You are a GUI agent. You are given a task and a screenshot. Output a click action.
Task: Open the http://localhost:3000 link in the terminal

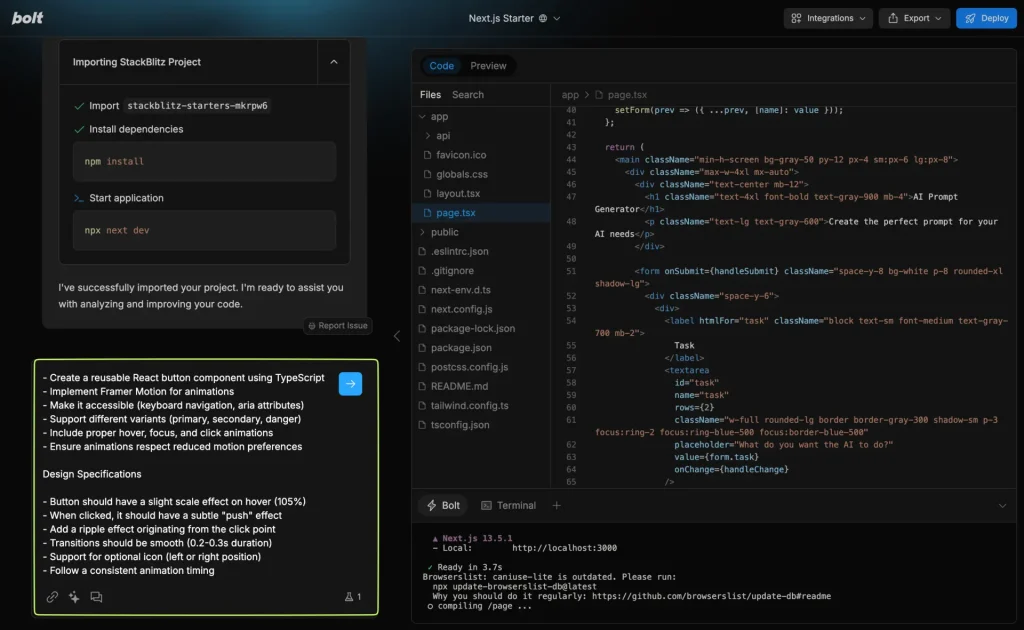[564, 548]
